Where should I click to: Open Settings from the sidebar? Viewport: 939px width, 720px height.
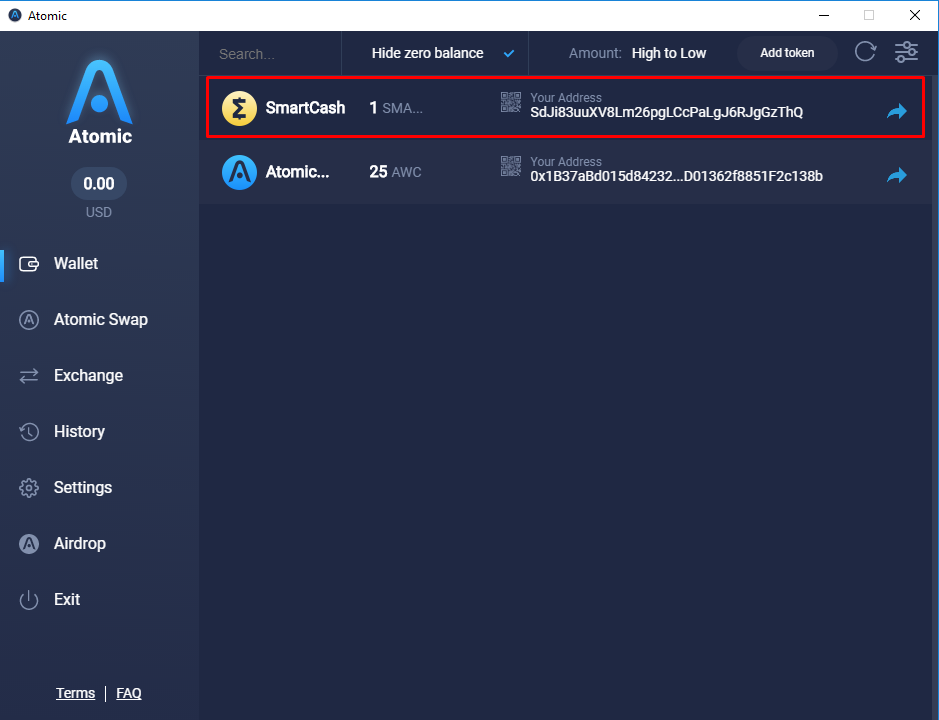83,488
